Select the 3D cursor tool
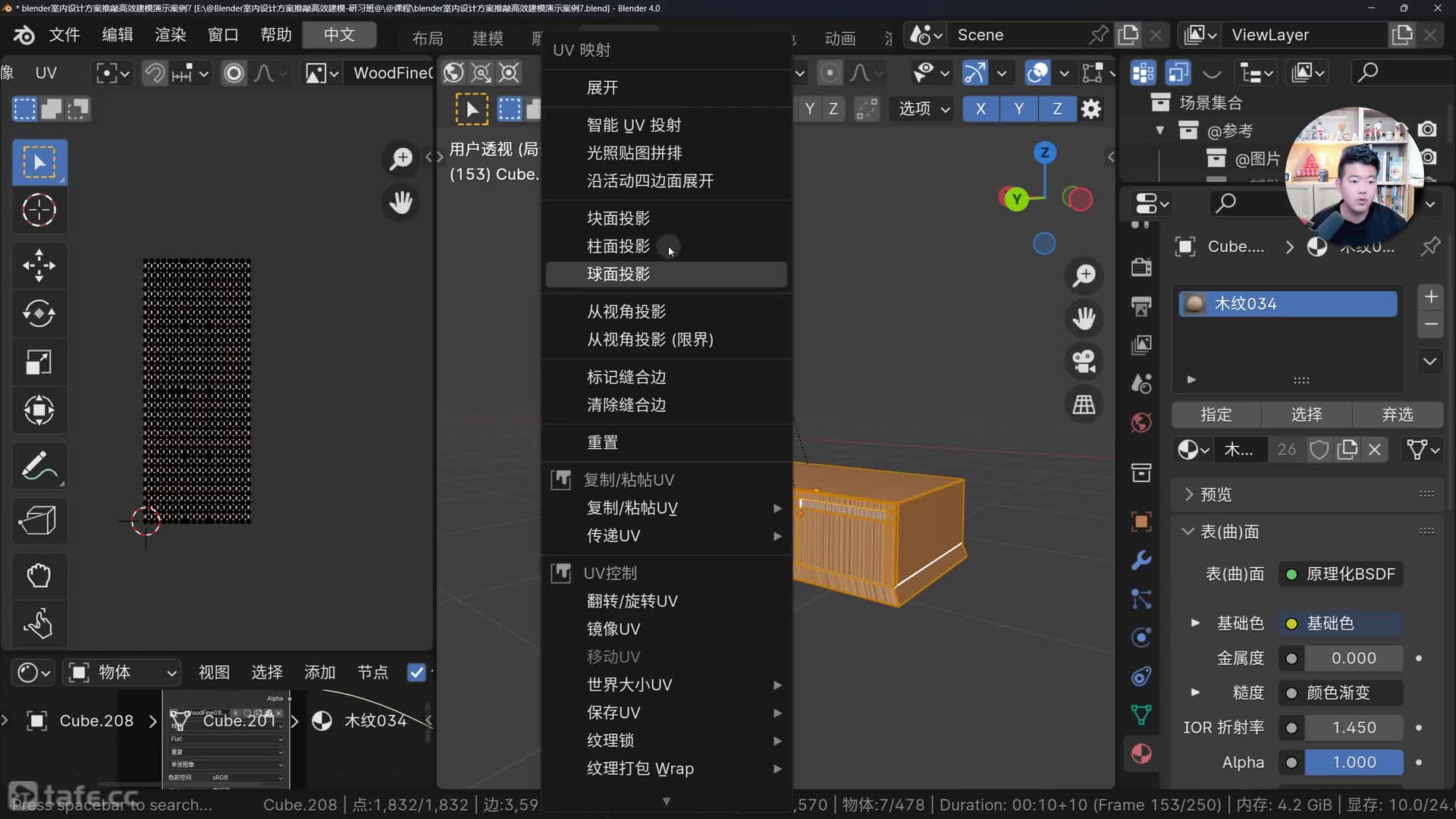The width and height of the screenshot is (1456, 819). pos(39,210)
